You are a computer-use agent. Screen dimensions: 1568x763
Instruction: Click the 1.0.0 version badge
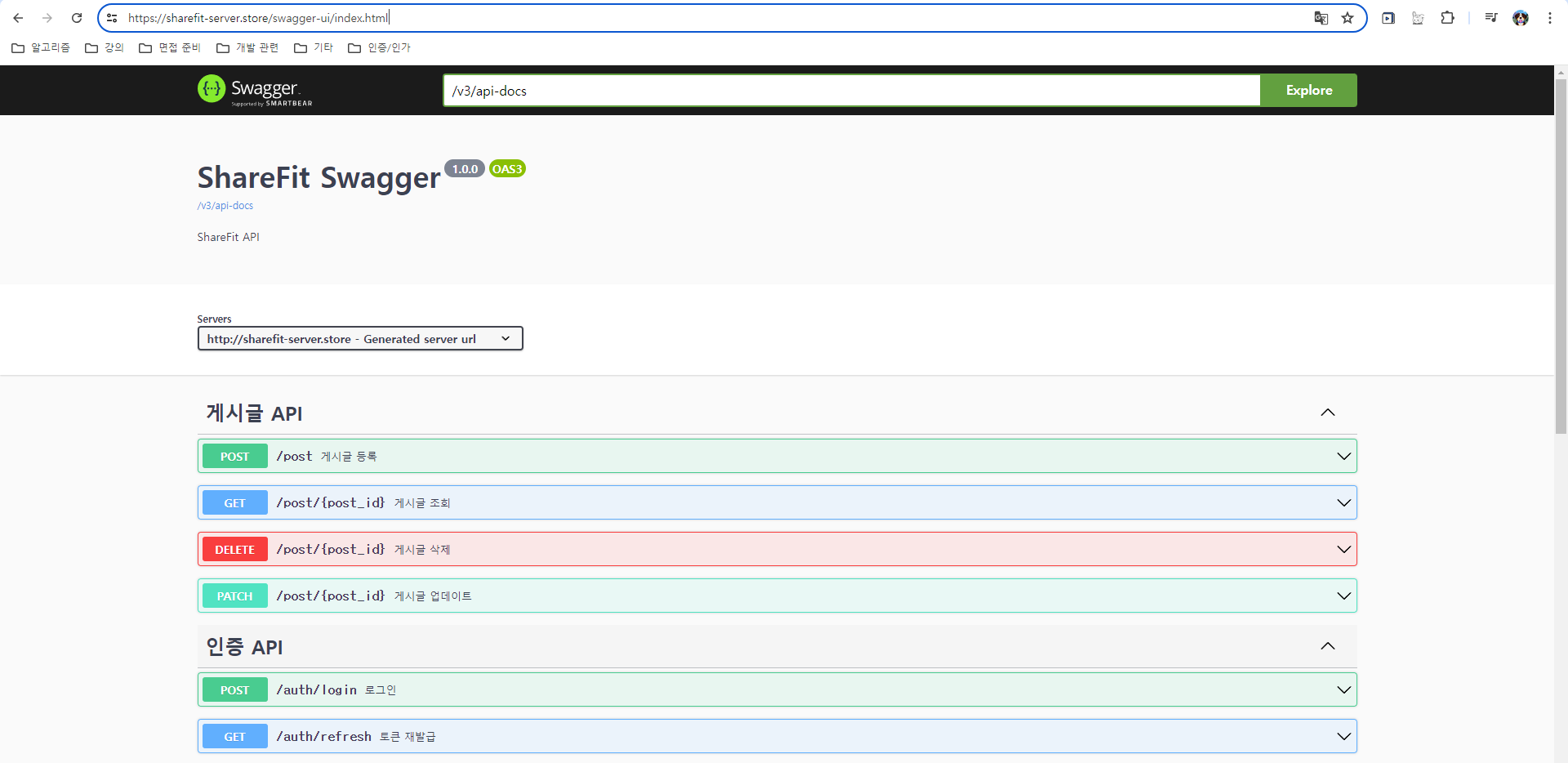(x=465, y=169)
